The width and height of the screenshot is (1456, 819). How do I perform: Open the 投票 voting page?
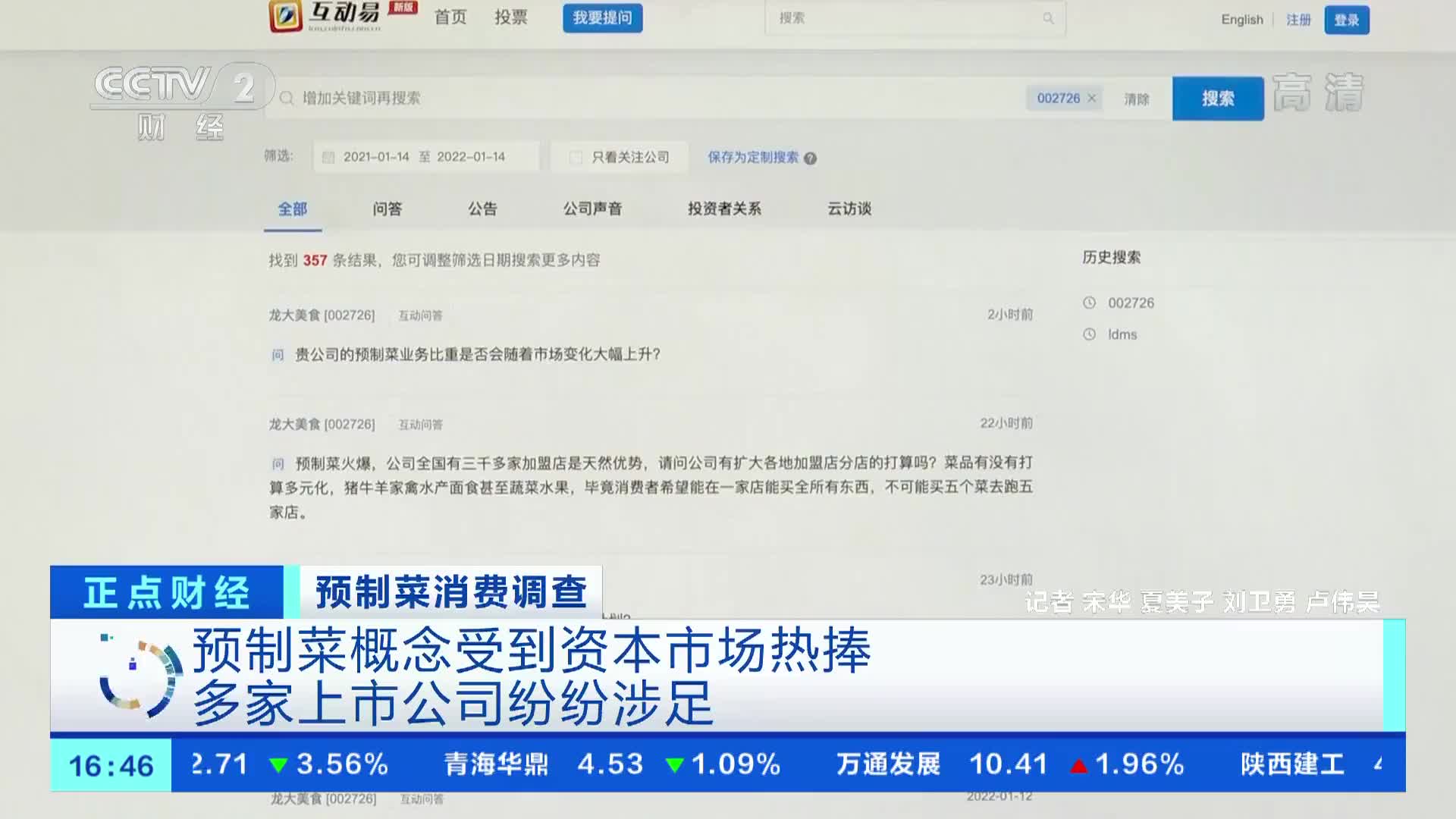pos(511,17)
